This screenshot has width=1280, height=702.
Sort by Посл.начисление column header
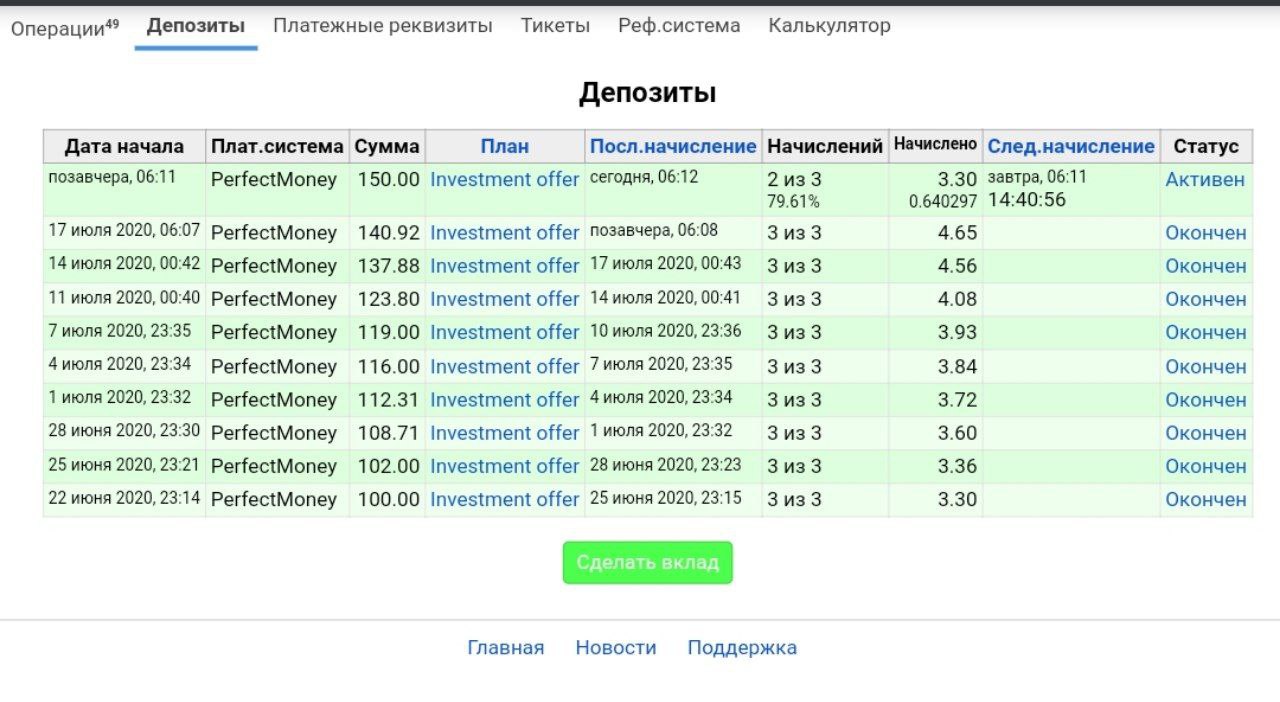[673, 146]
